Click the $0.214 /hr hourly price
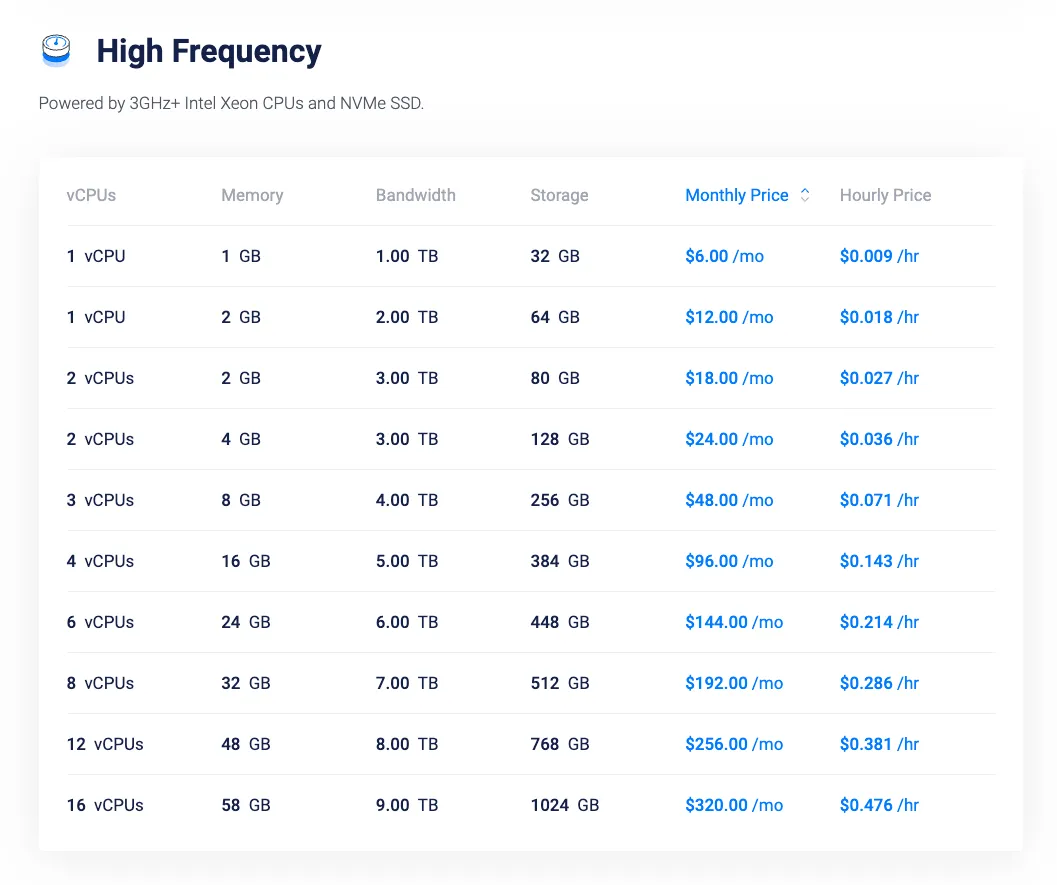This screenshot has width=1057, height=885. [x=880, y=622]
